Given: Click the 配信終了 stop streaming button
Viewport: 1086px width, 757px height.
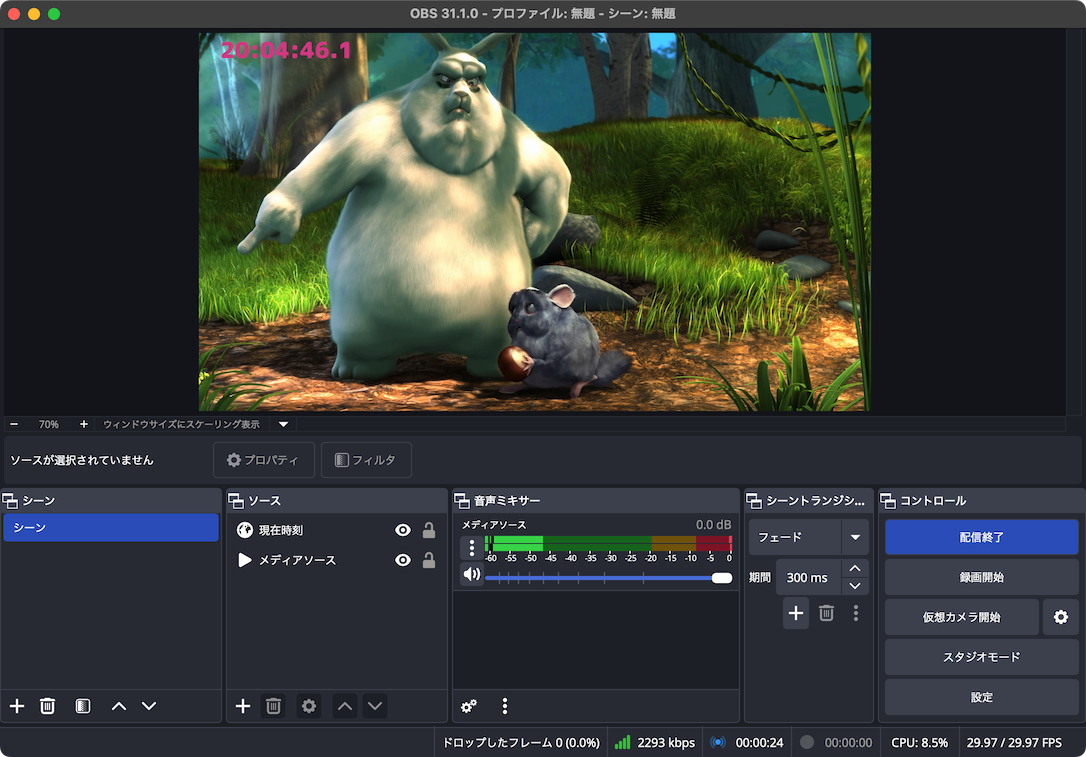Looking at the screenshot, I should pyautogui.click(x=981, y=537).
